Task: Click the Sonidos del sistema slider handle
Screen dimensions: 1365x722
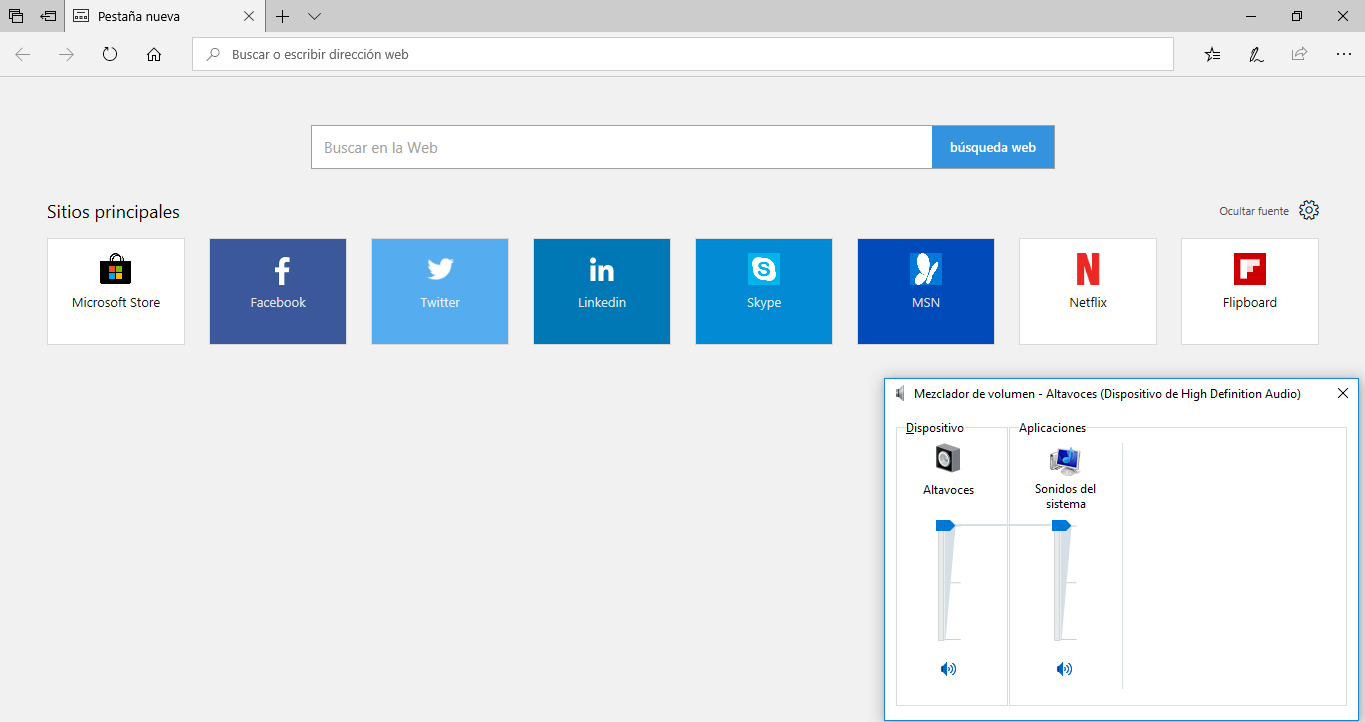Action: [x=1062, y=525]
